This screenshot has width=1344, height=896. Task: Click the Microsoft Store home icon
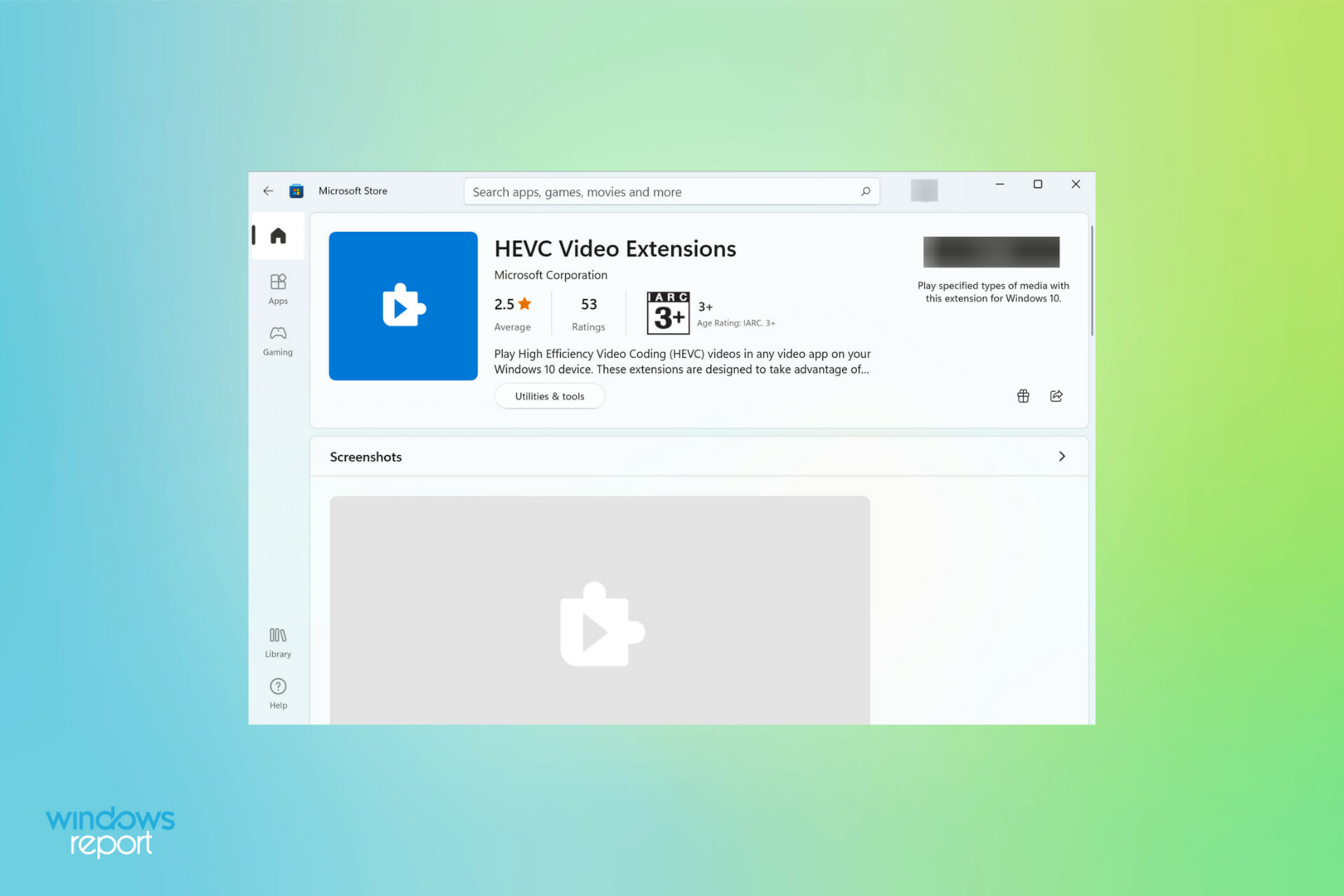pos(279,234)
